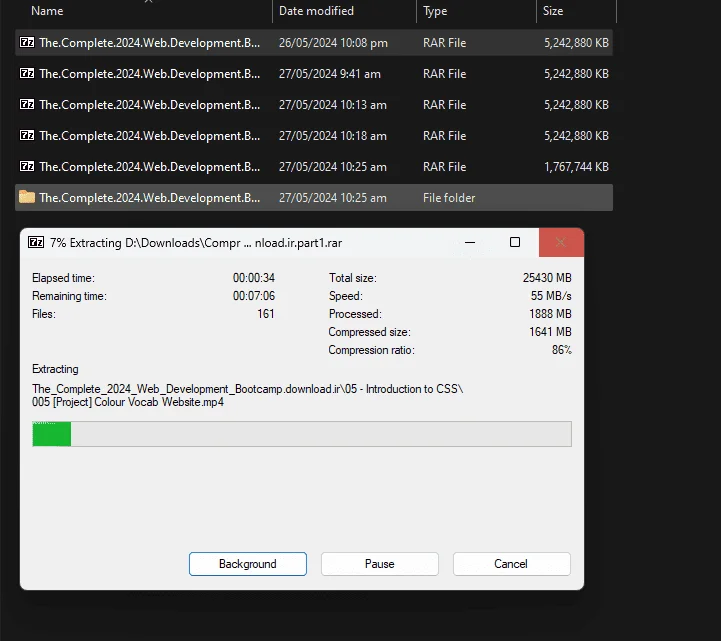
Task: Click the 7z icon of the 10:13 am file
Action: tap(27, 104)
